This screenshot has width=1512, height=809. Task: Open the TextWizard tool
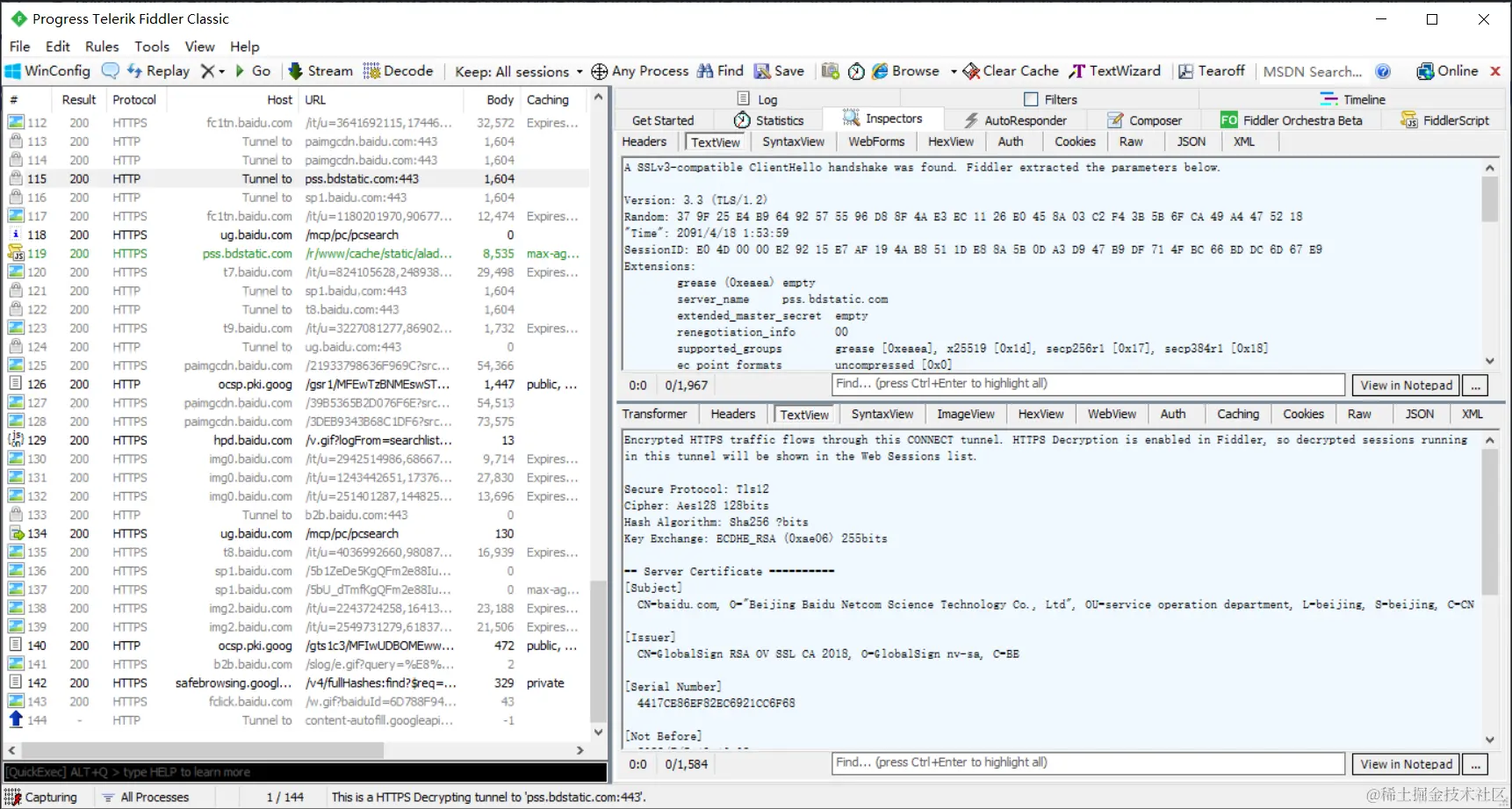click(x=1115, y=71)
